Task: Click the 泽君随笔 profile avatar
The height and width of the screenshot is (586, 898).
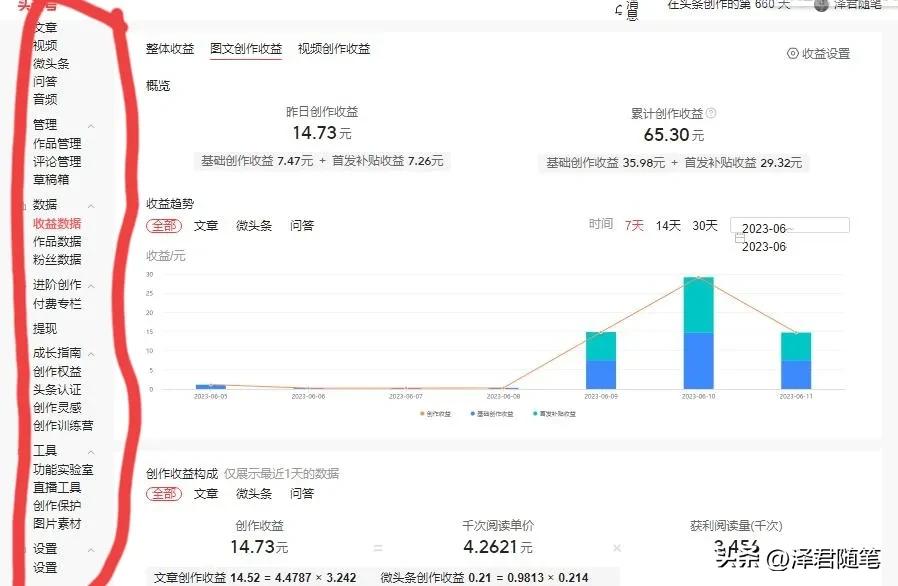Action: (x=822, y=5)
